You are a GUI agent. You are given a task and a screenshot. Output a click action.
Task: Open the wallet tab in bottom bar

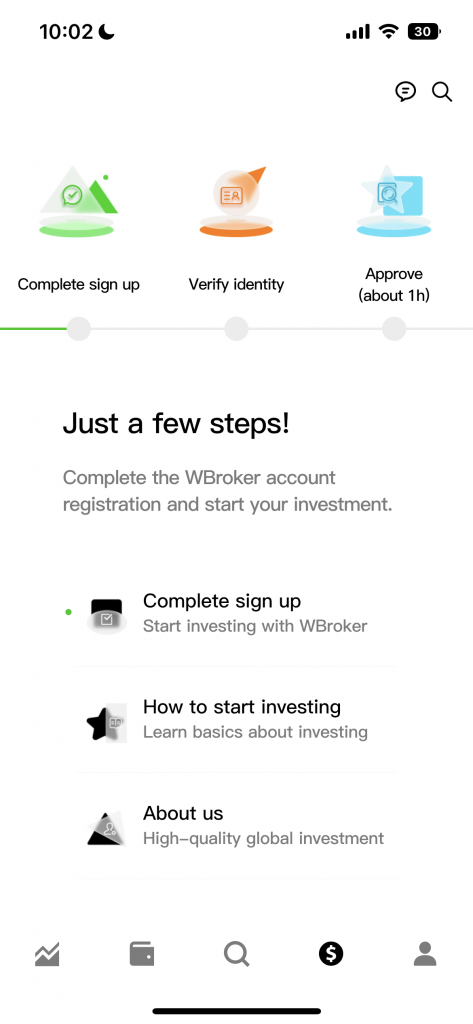(x=142, y=954)
